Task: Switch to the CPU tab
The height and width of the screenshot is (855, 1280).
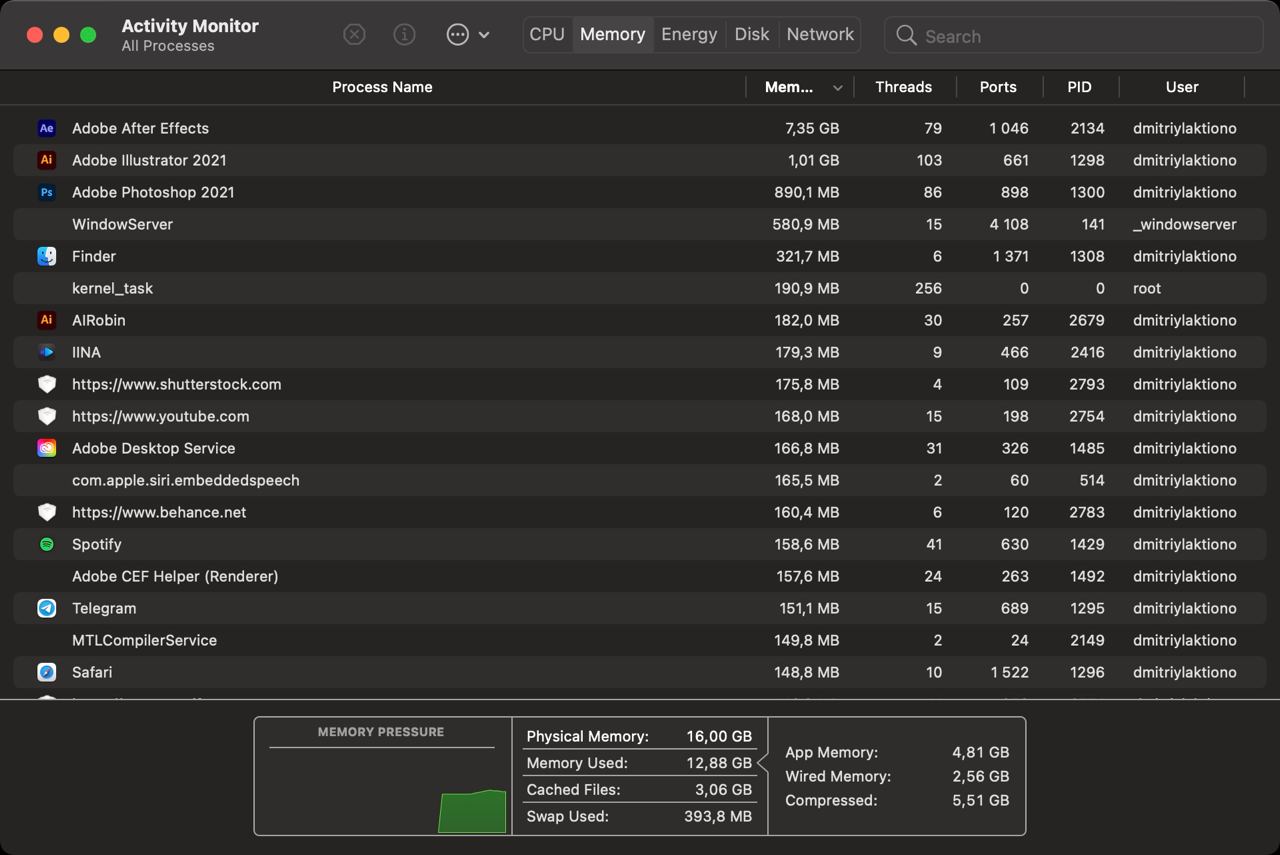Action: tap(547, 34)
